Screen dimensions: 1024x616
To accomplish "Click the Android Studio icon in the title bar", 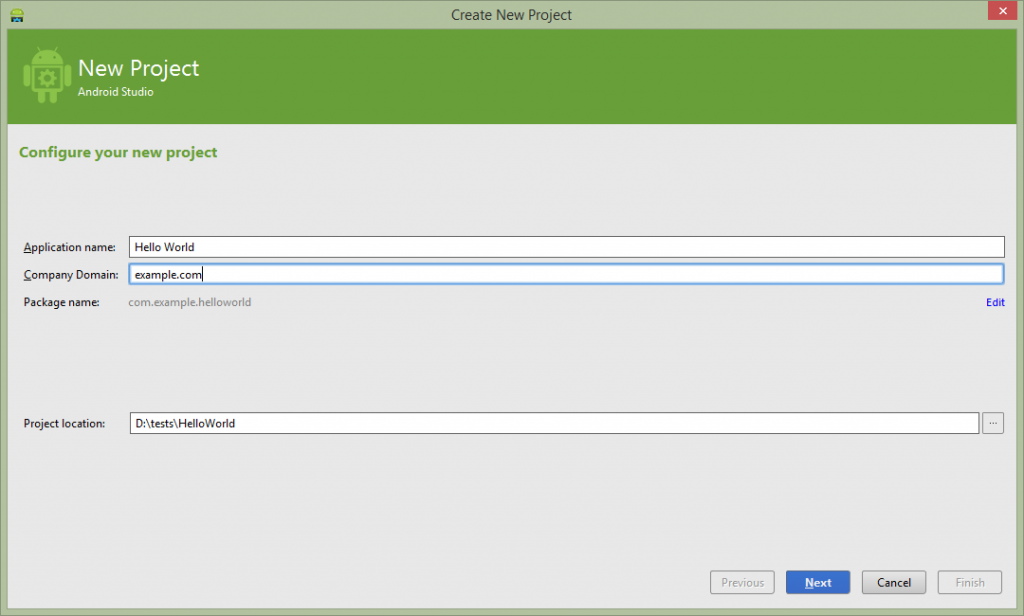I will (x=16, y=14).
